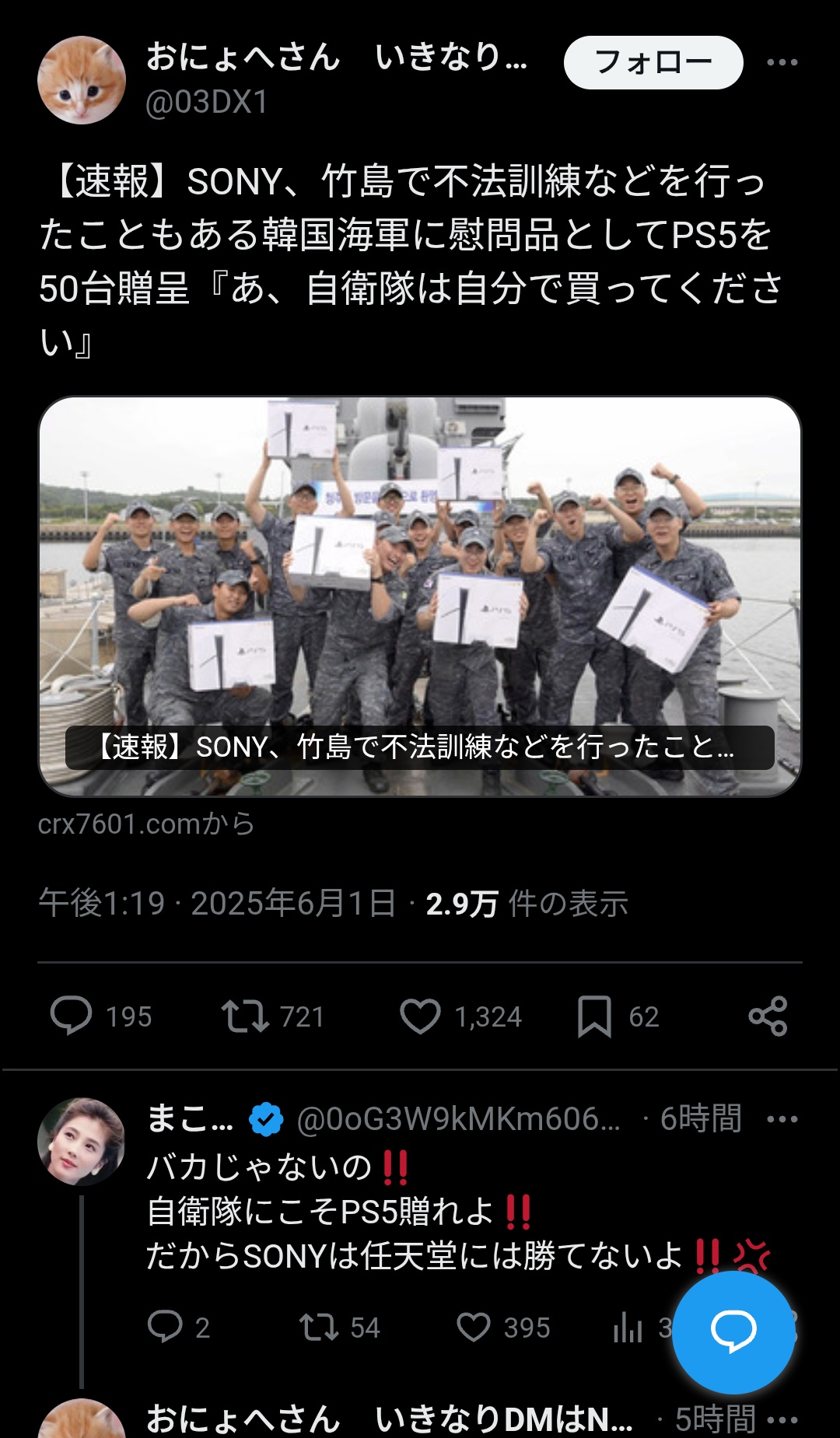Open the crx7601.com source link
This screenshot has width=840, height=1438.
[146, 824]
